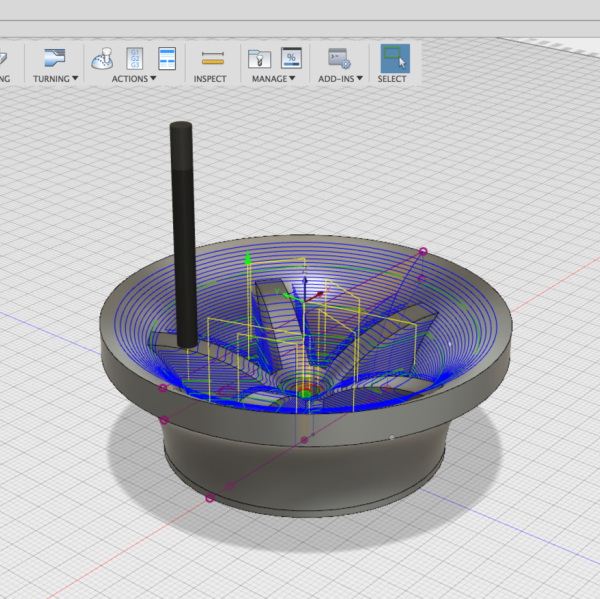Open the INSPECT panel label
The image size is (600, 599).
(x=210, y=78)
